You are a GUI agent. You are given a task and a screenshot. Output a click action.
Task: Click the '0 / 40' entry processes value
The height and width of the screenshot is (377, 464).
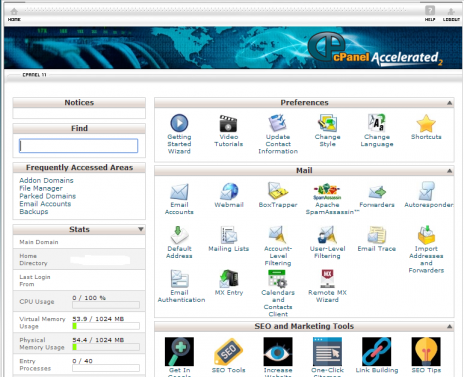83,361
